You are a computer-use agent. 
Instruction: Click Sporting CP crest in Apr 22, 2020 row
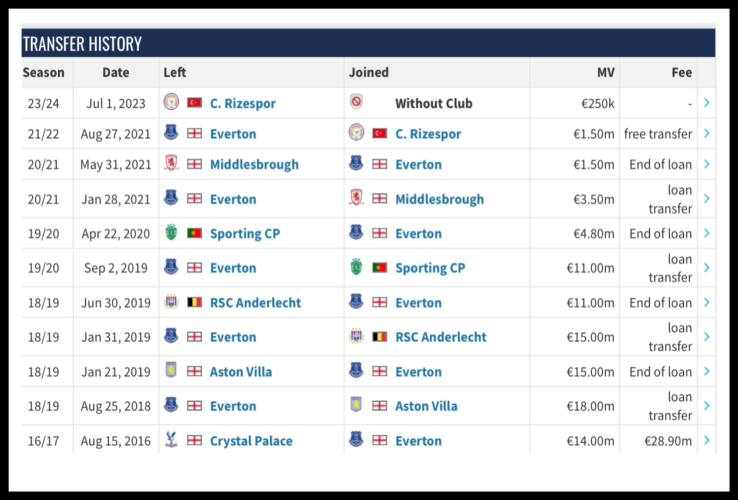point(171,233)
